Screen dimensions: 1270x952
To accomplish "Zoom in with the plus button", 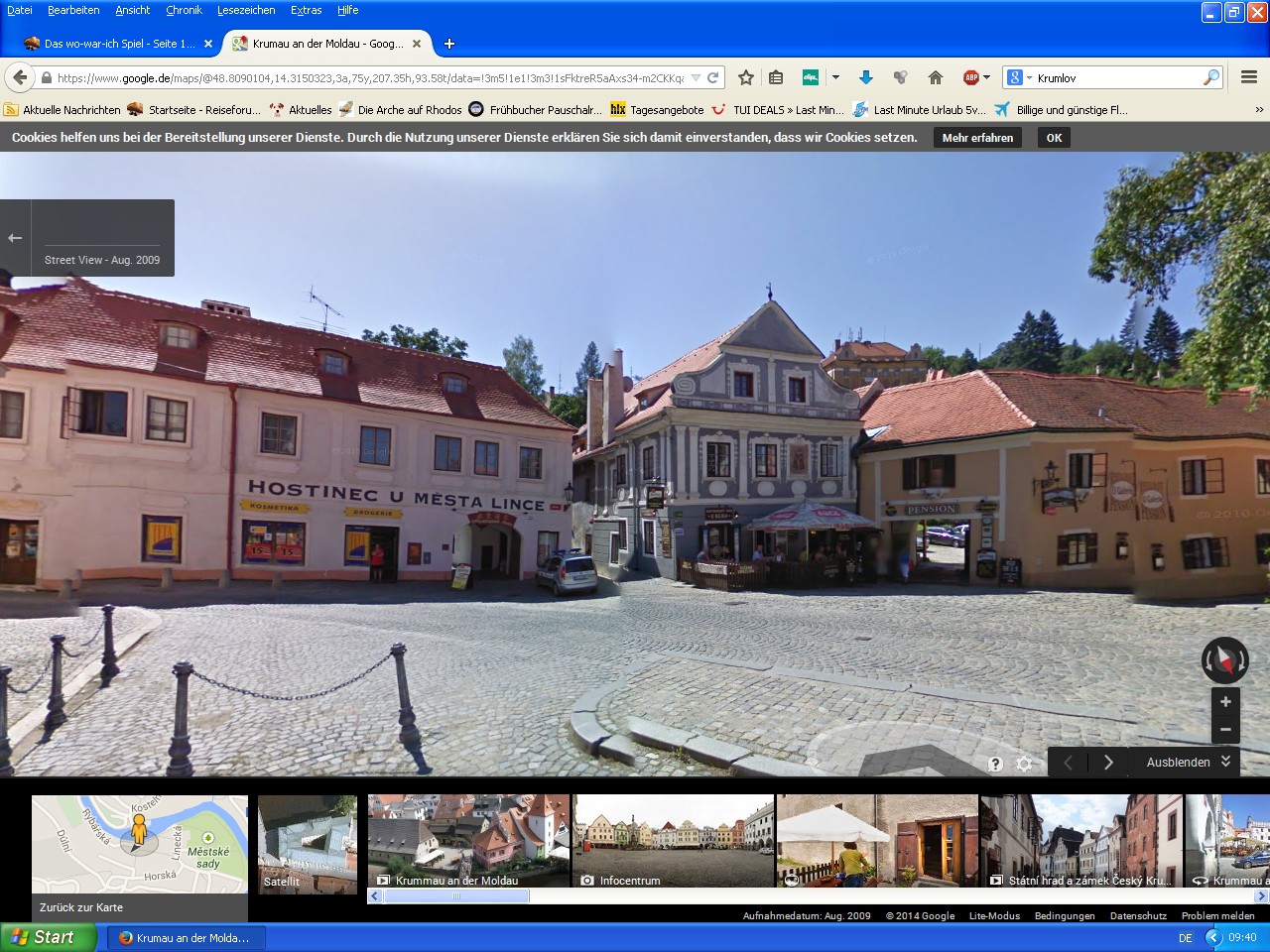I will (1225, 702).
